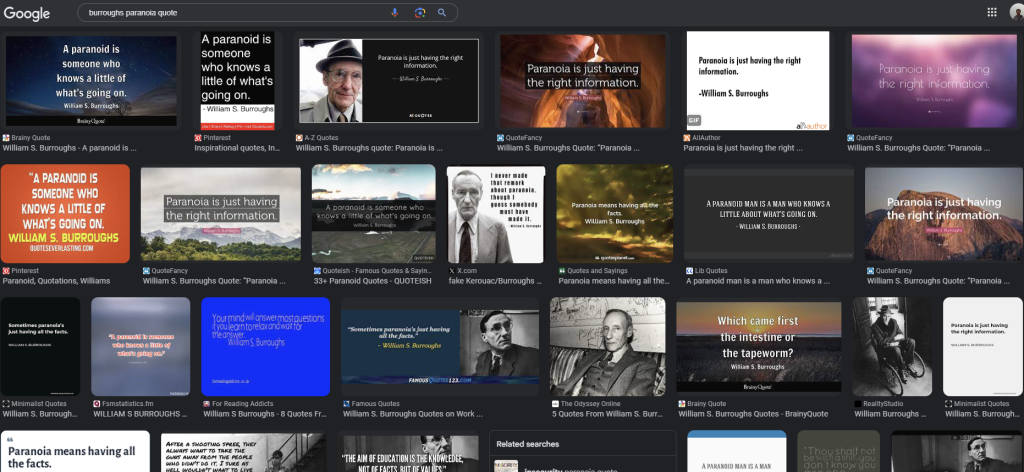1024x472 pixels.
Task: Click in the search query field
Action: pyautogui.click(x=230, y=13)
